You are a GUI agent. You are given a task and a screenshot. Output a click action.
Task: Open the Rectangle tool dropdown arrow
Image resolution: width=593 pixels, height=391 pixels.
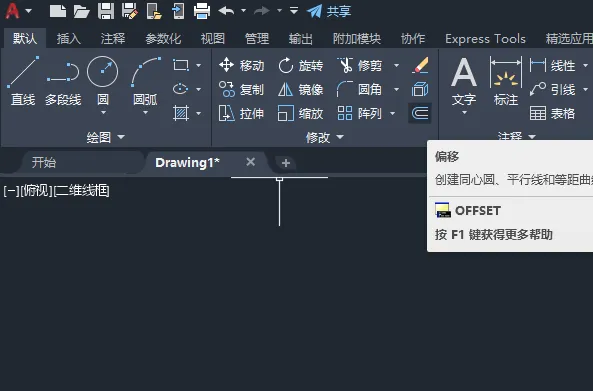pyautogui.click(x=199, y=65)
